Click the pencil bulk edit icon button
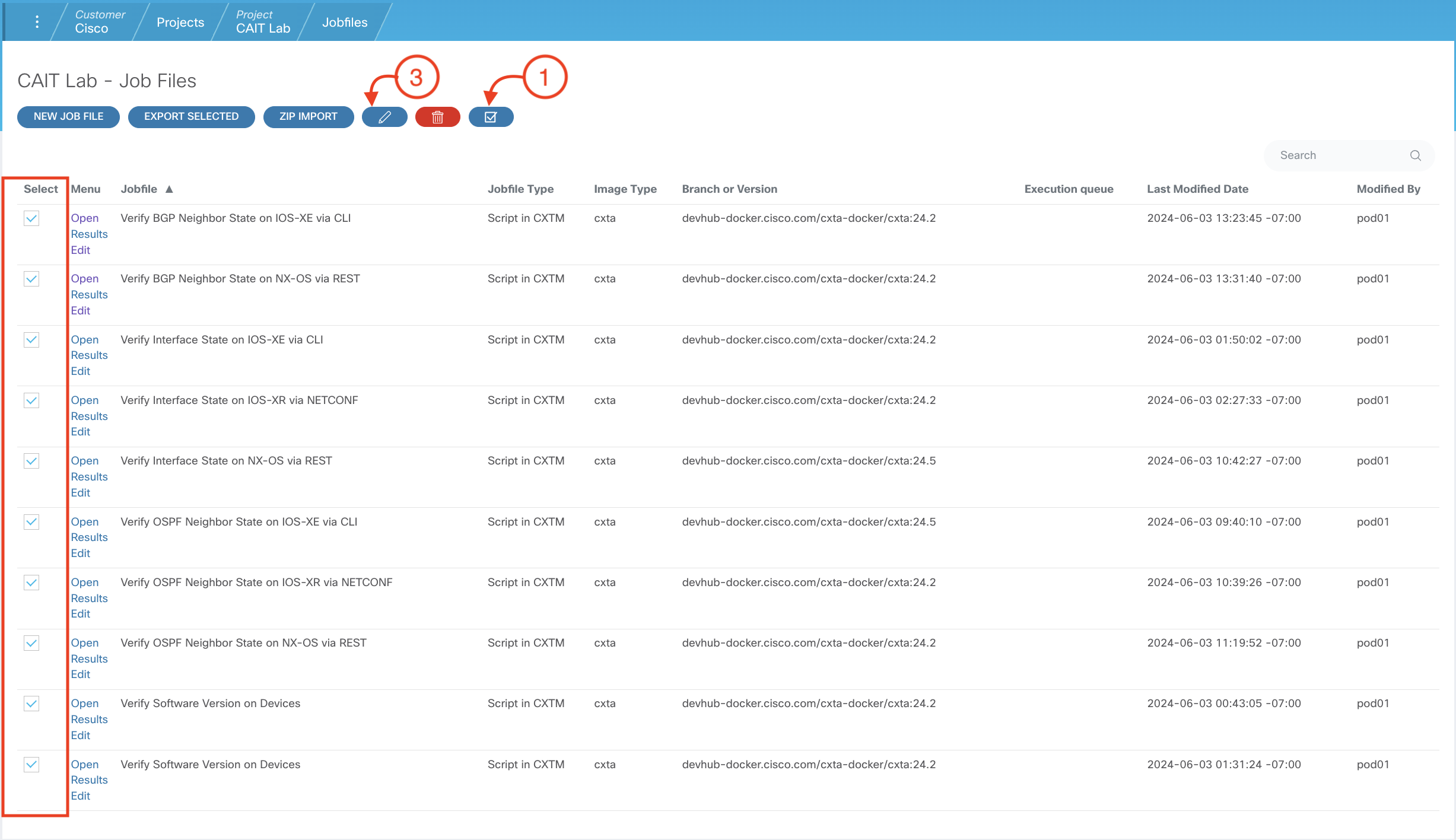The width and height of the screenshot is (1456, 840). click(384, 117)
